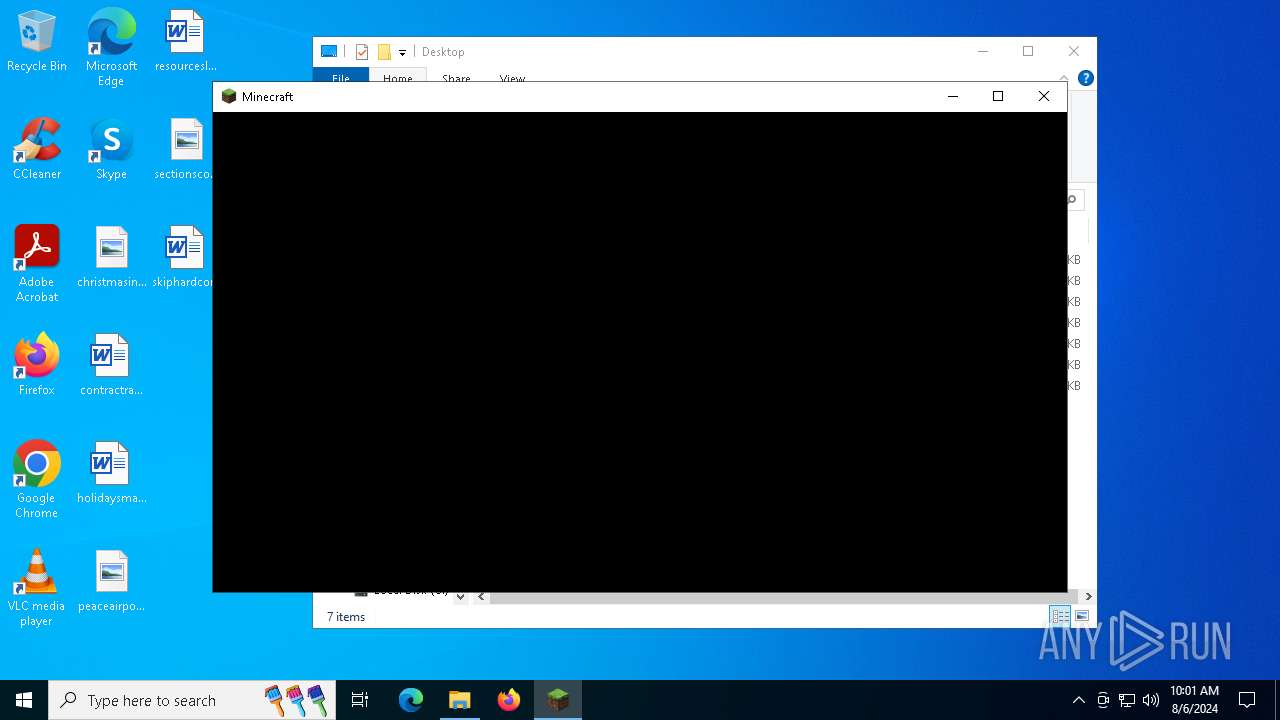Image resolution: width=1280 pixels, height=720 pixels.
Task: Select the holidaysma... Word document on desktop
Action: pyautogui.click(x=111, y=473)
